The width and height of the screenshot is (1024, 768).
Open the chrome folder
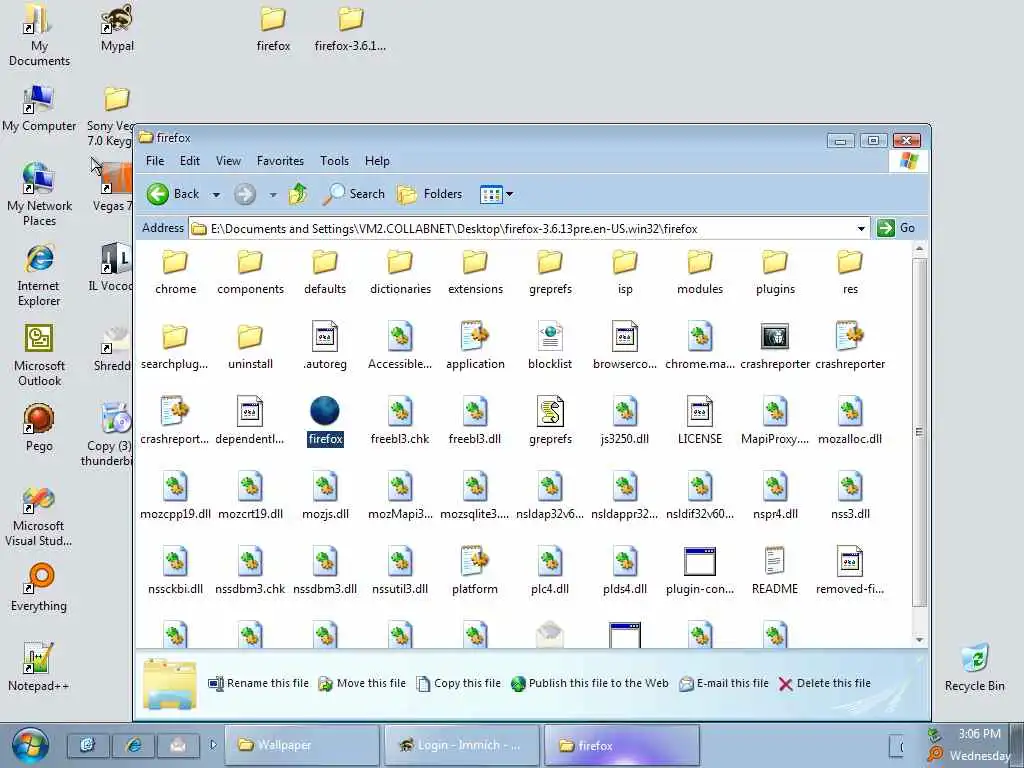(175, 273)
